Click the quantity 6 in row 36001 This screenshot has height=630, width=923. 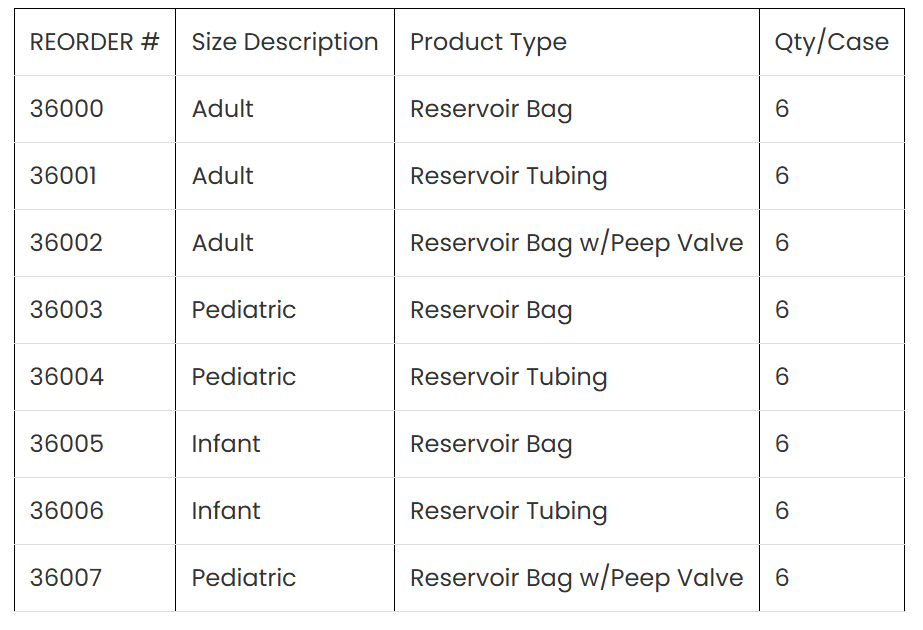(x=782, y=176)
